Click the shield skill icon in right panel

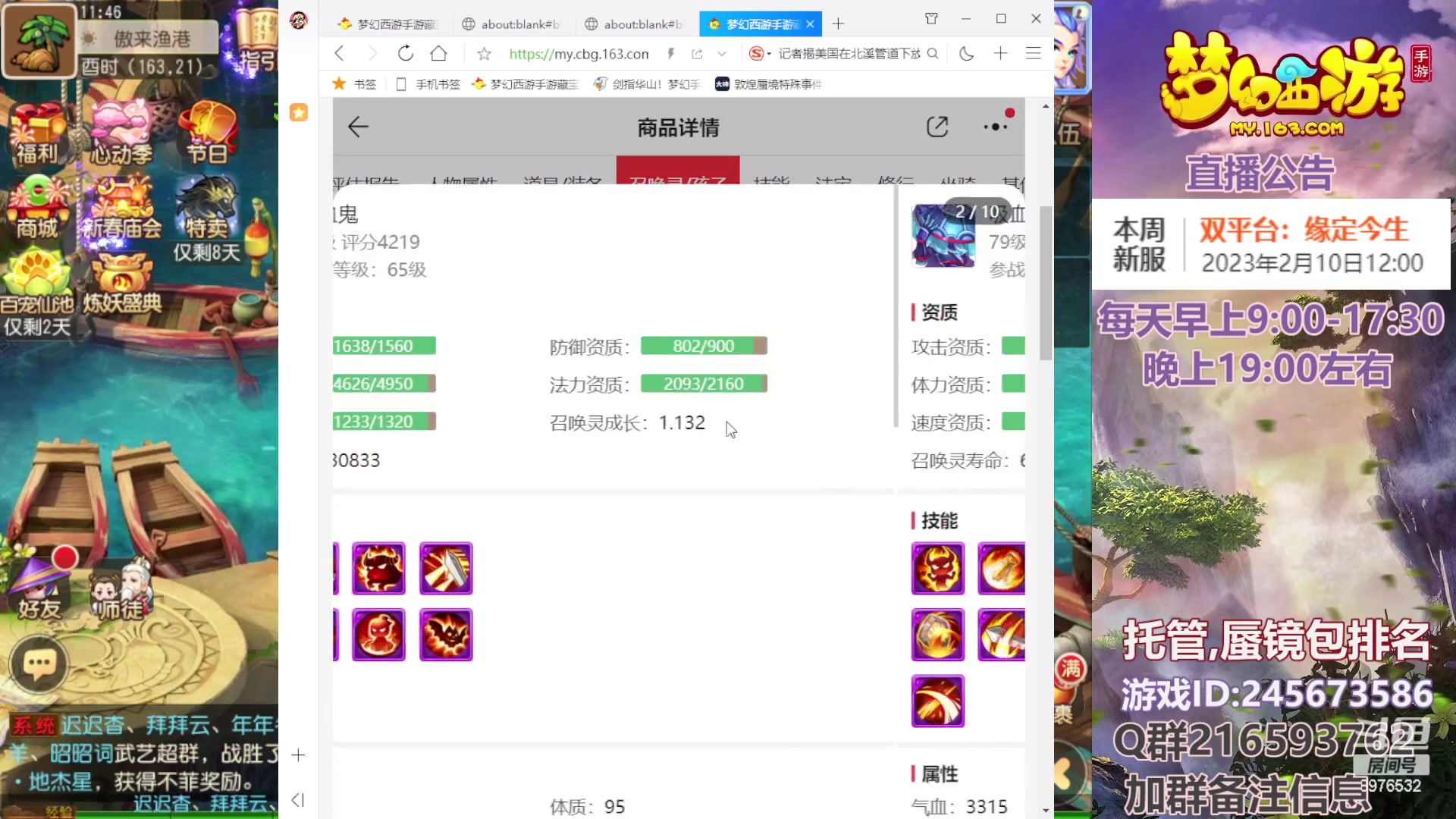coord(938,635)
